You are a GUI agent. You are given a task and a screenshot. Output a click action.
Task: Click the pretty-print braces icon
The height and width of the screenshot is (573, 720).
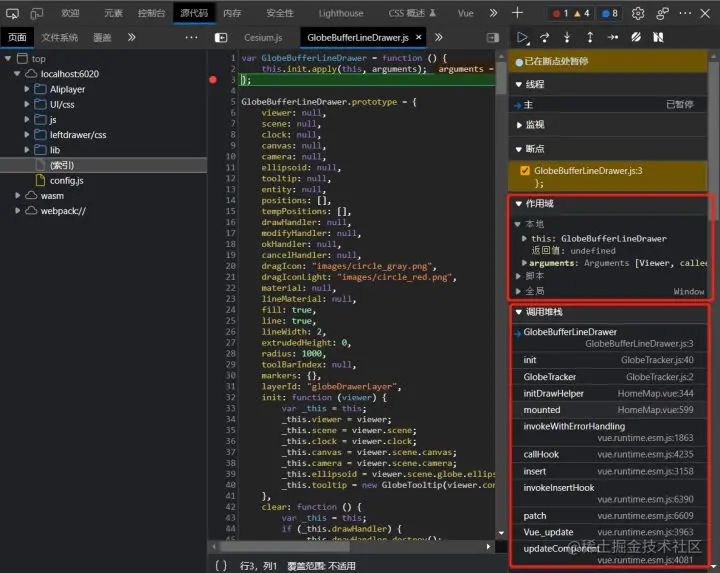coord(222,565)
